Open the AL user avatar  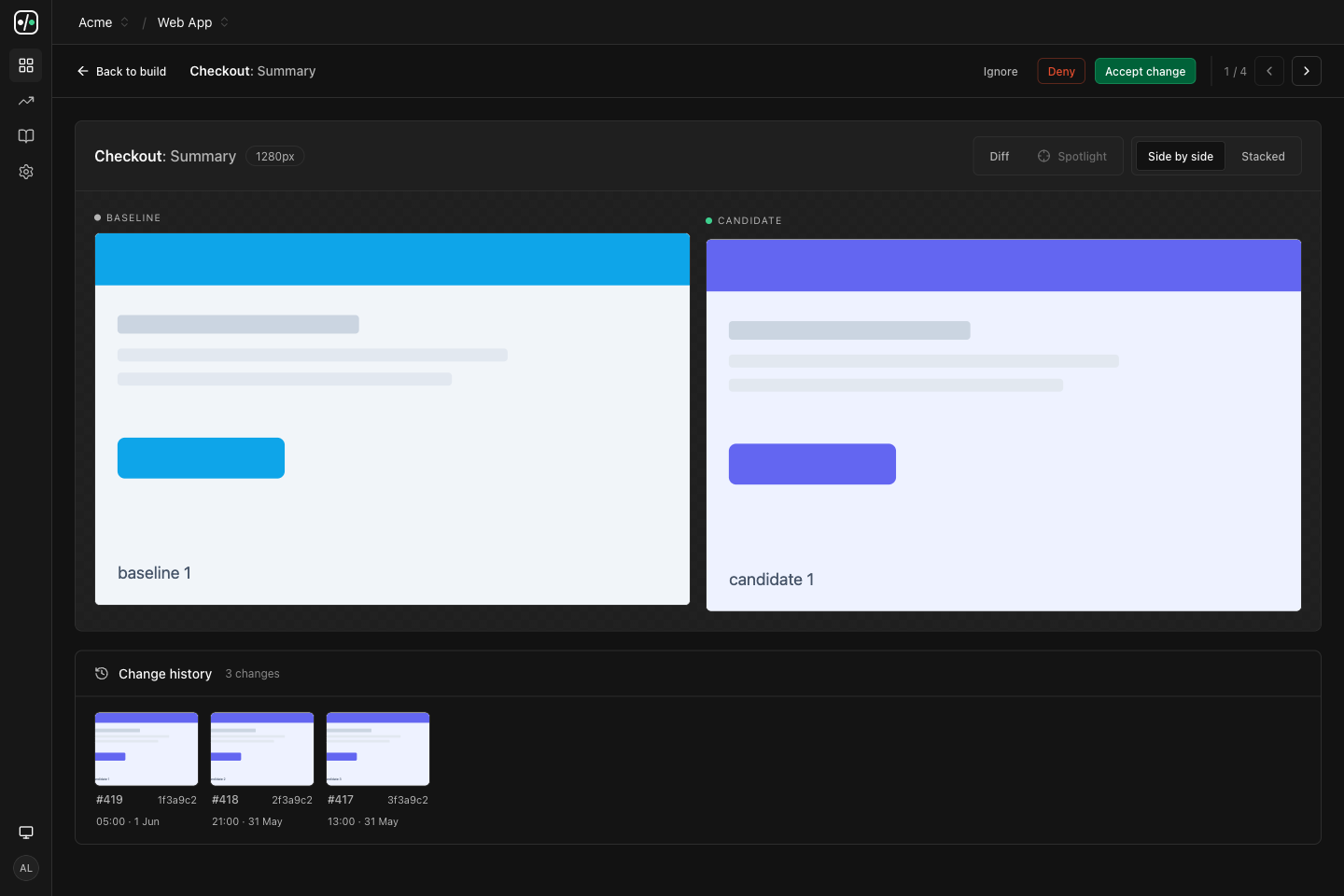pyautogui.click(x=26, y=868)
